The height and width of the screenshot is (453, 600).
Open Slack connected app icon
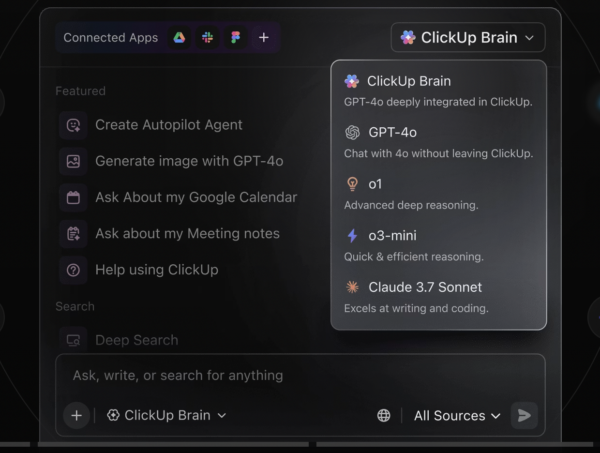coord(207,37)
